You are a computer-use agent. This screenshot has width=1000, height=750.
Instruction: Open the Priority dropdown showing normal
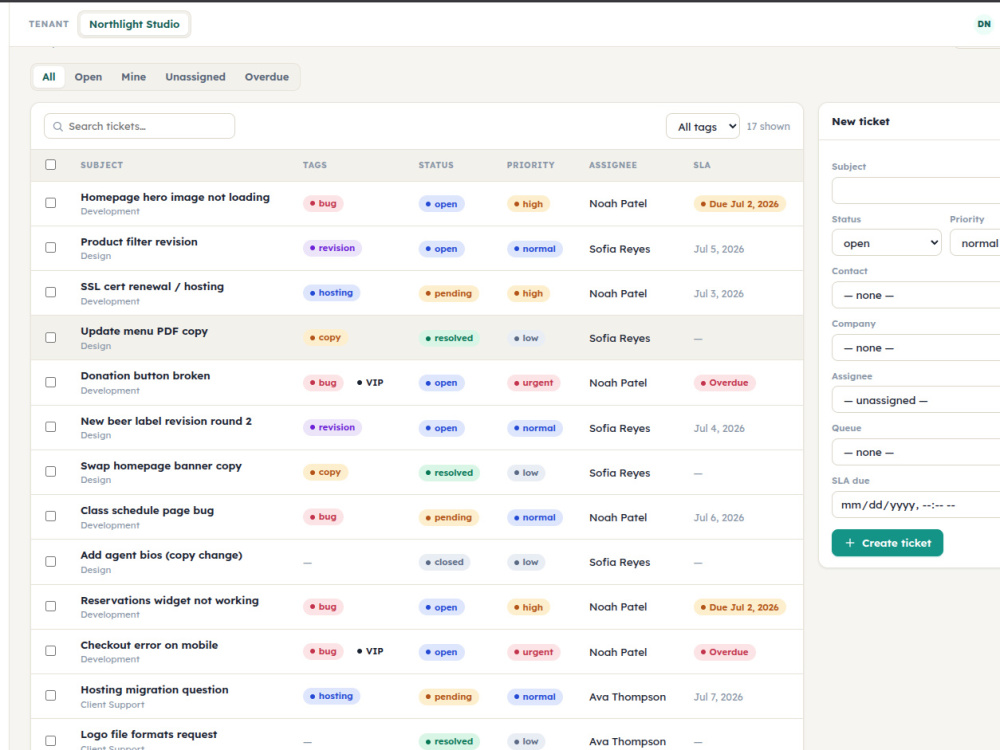click(x=975, y=243)
